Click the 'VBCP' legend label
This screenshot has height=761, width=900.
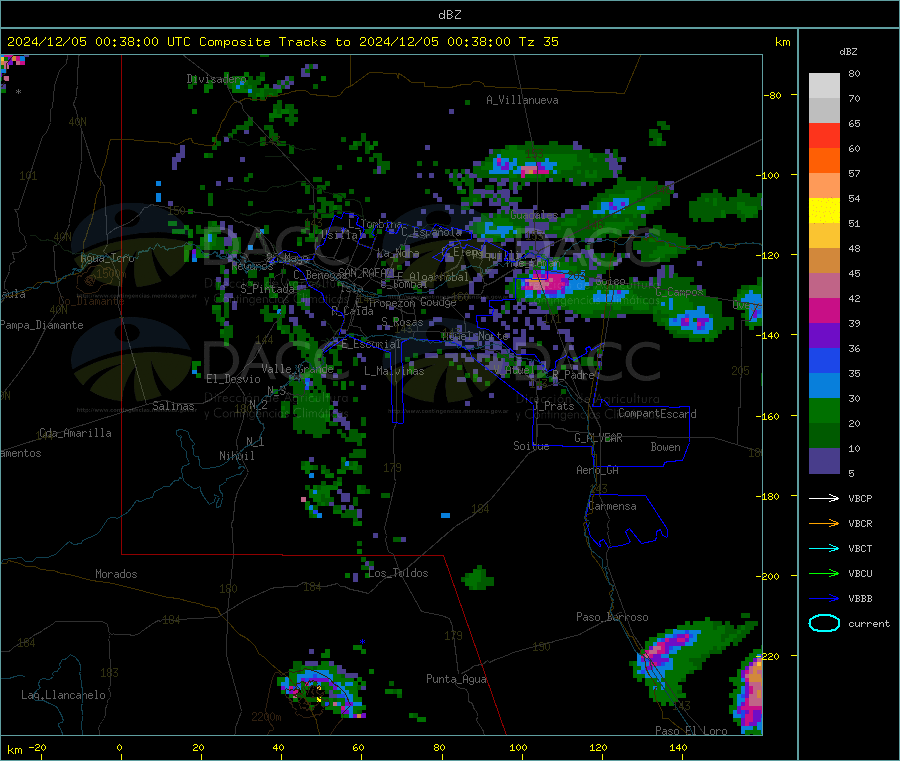[860, 498]
